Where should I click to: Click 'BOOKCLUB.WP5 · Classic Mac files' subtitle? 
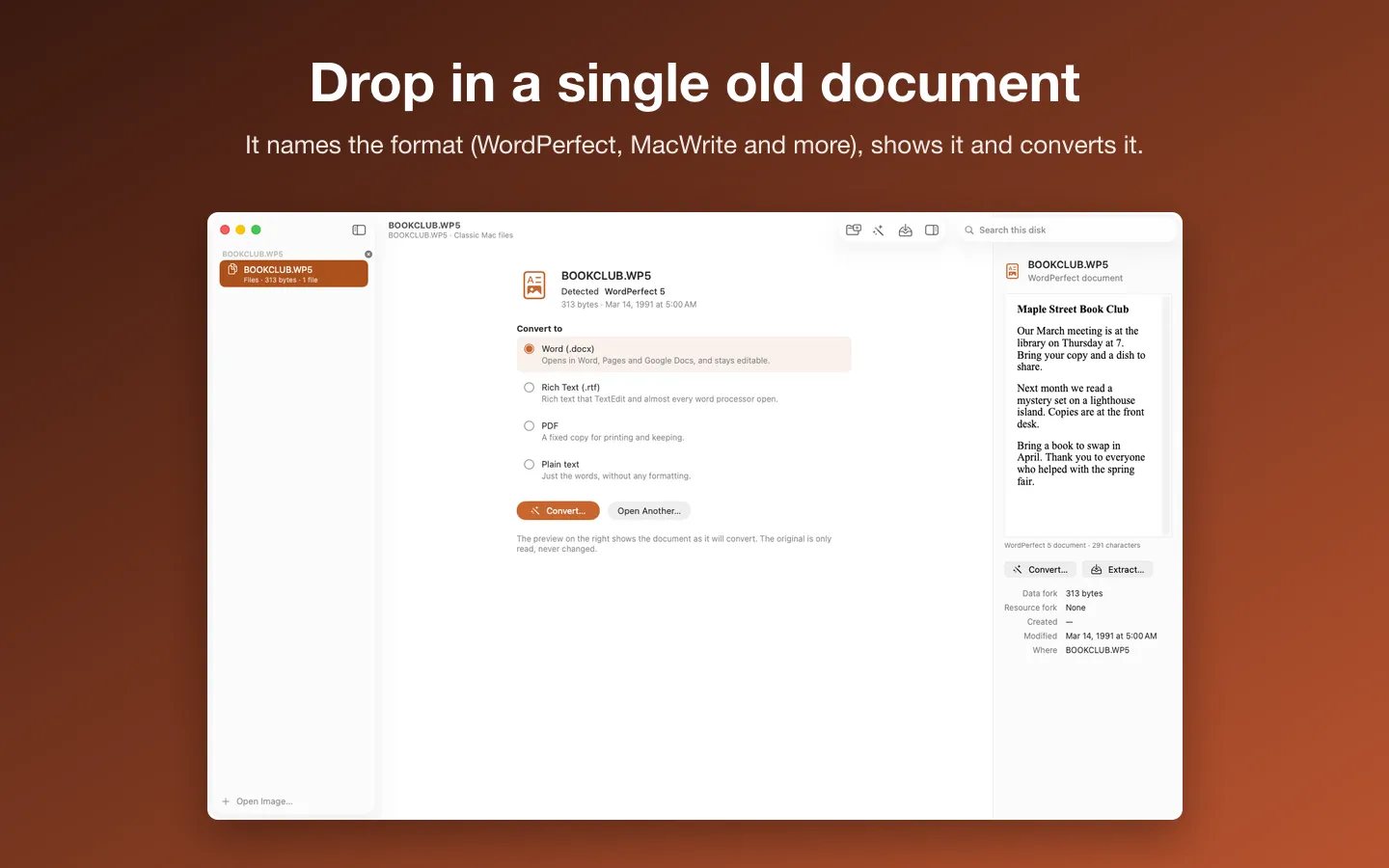click(x=450, y=235)
